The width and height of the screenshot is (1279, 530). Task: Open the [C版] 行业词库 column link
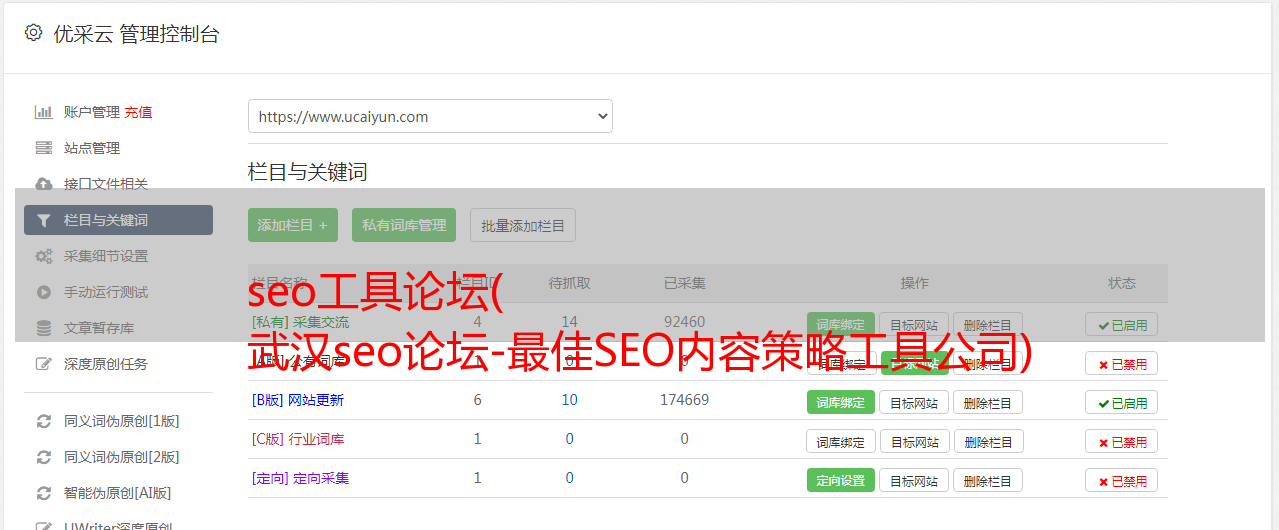tap(298, 439)
